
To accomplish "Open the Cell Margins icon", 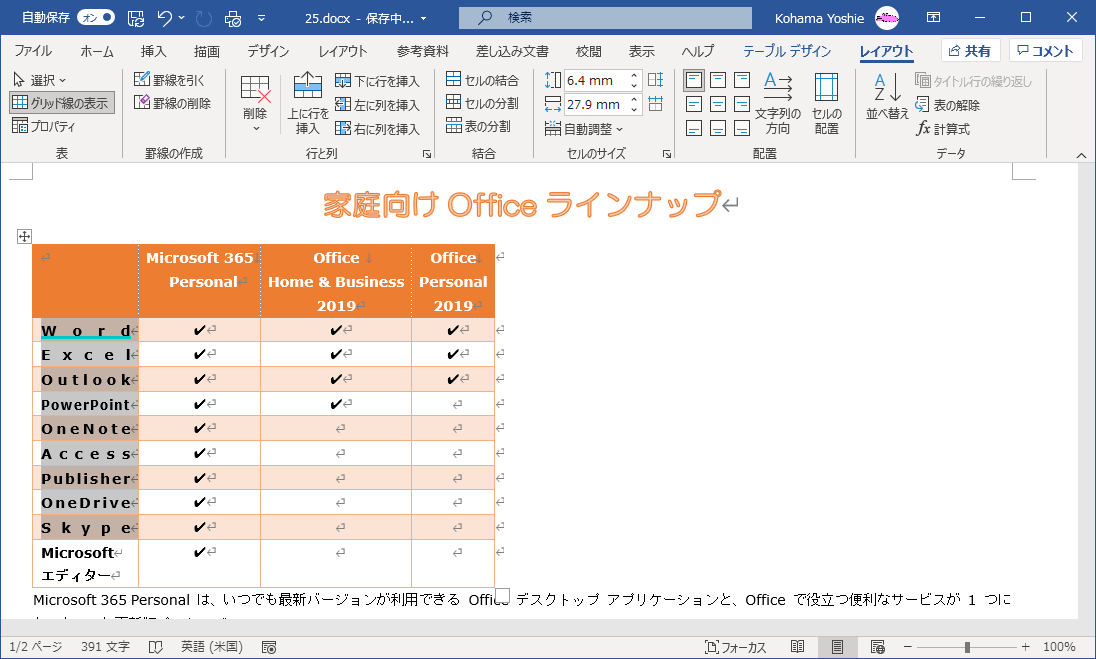I will [x=826, y=103].
